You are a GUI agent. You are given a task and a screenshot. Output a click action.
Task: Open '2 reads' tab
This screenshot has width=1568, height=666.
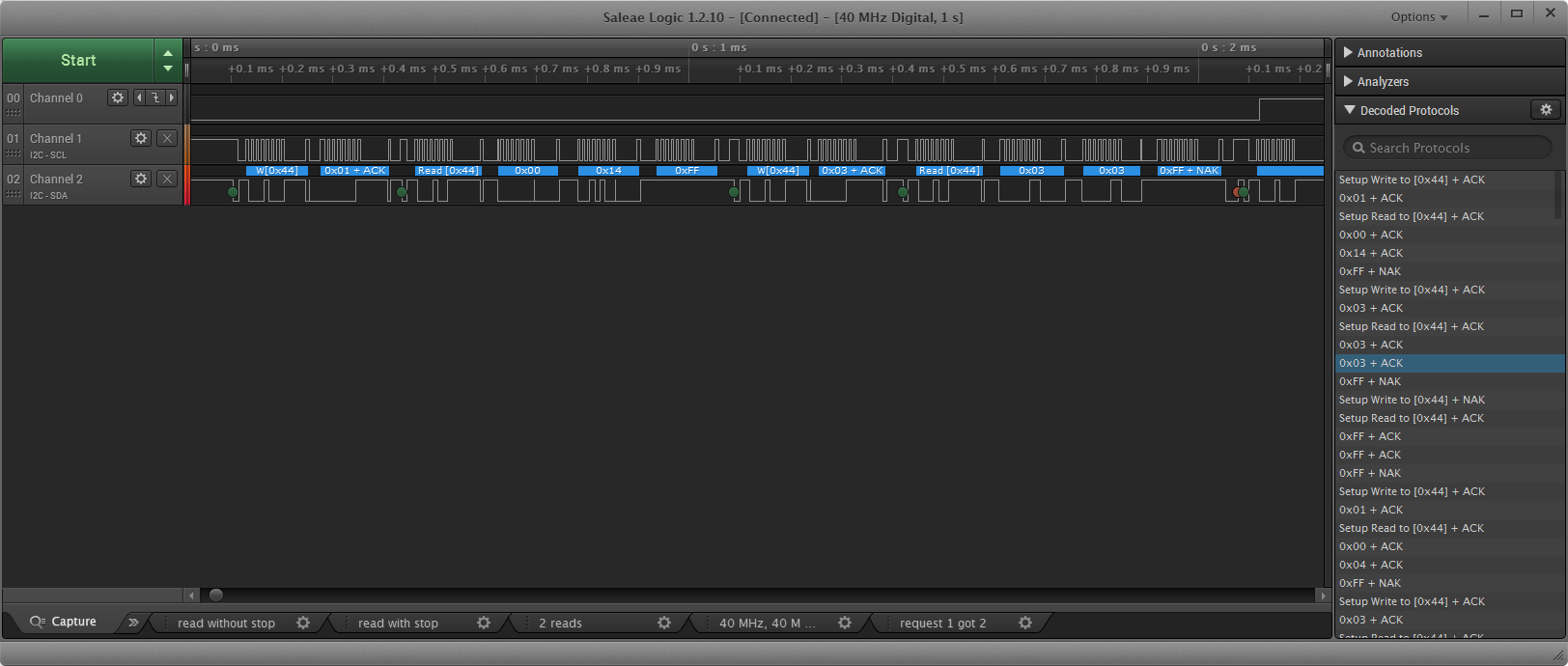click(560, 623)
